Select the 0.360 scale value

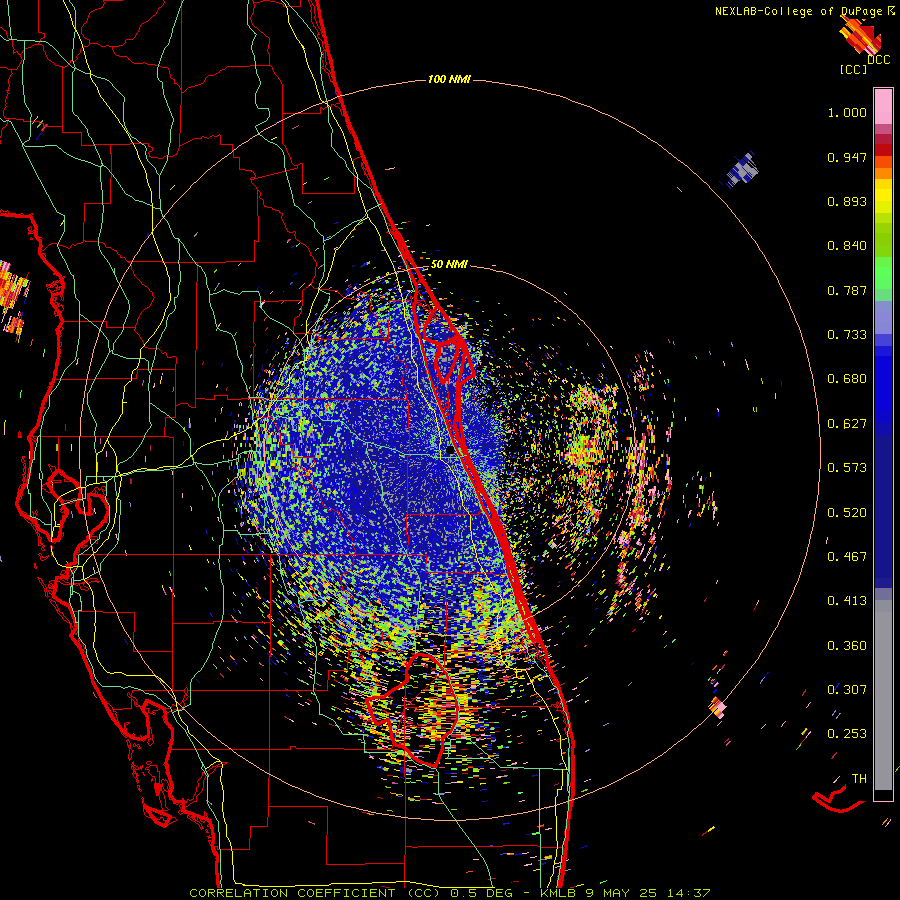tap(847, 646)
